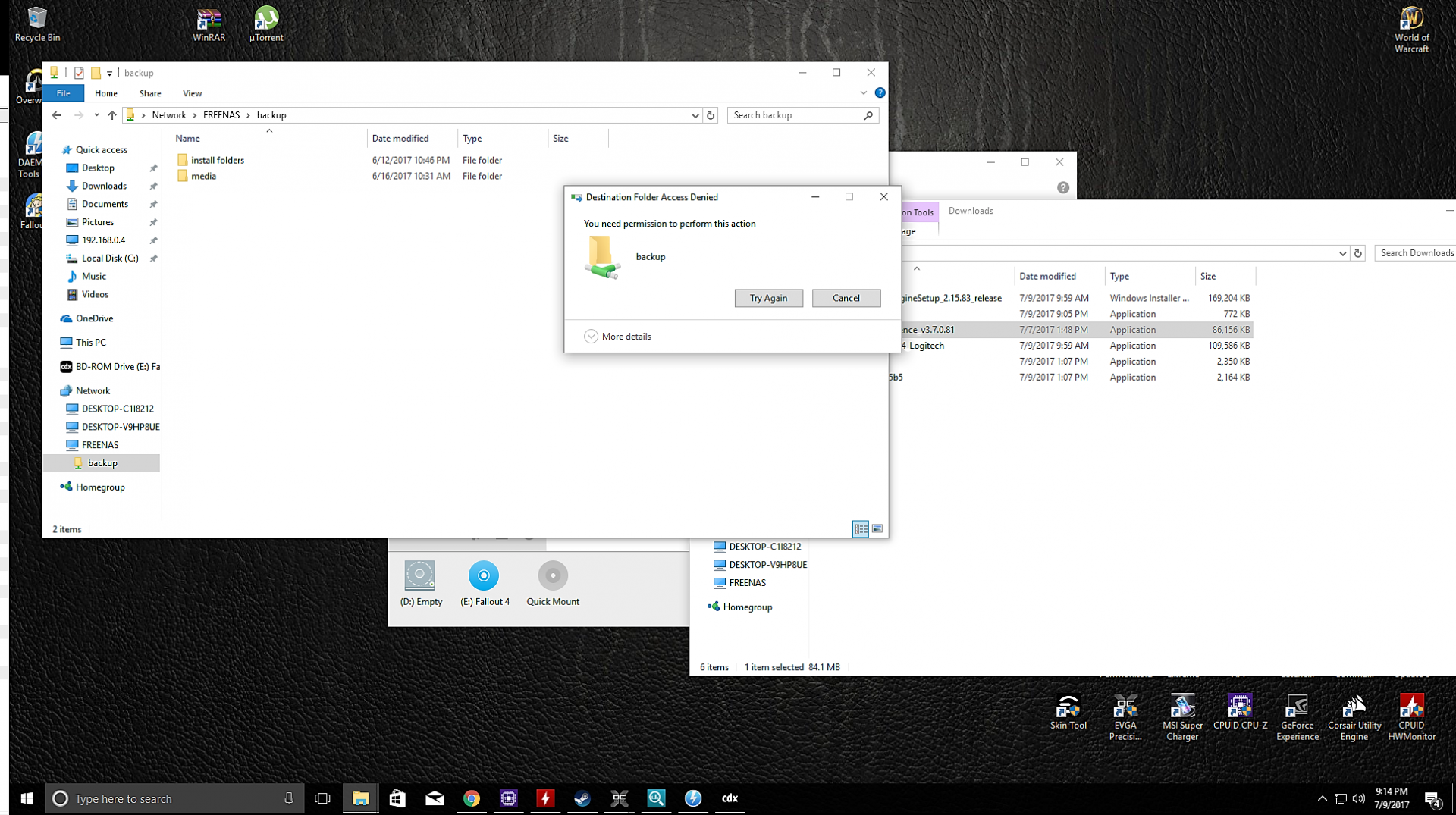Open recent locations dropdown arrow
This screenshot has width=1456, height=815.
96,115
